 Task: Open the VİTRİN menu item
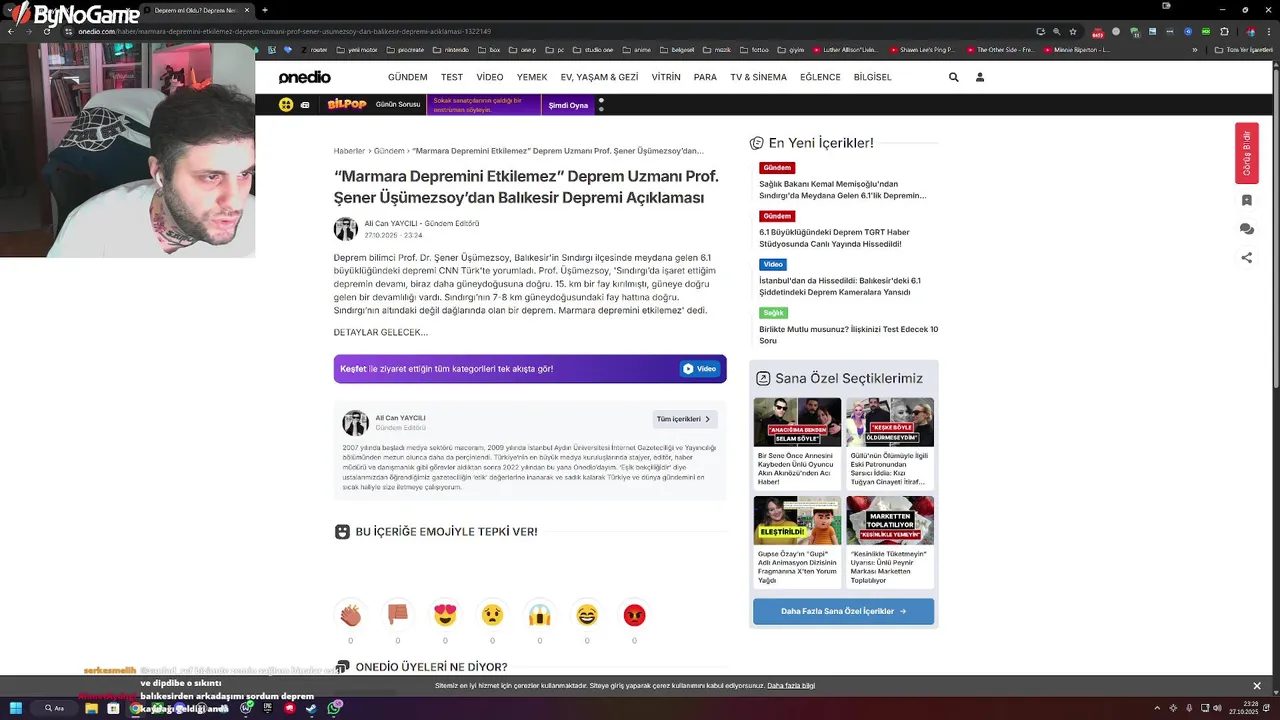[x=666, y=77]
